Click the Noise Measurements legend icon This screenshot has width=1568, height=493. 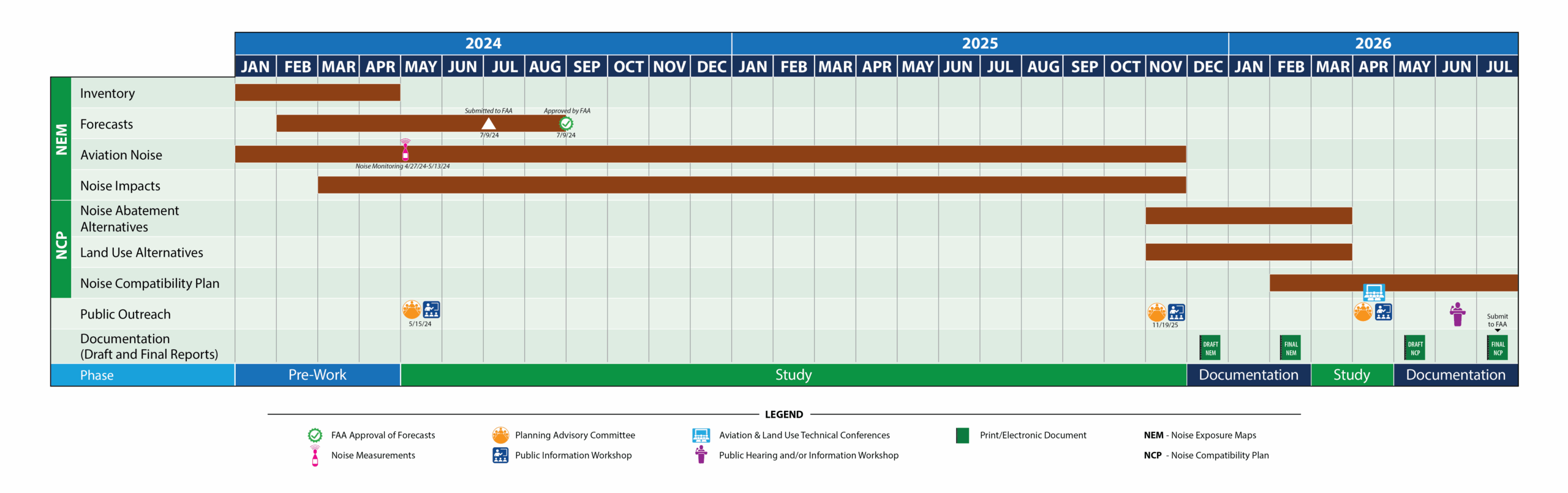tap(315, 456)
